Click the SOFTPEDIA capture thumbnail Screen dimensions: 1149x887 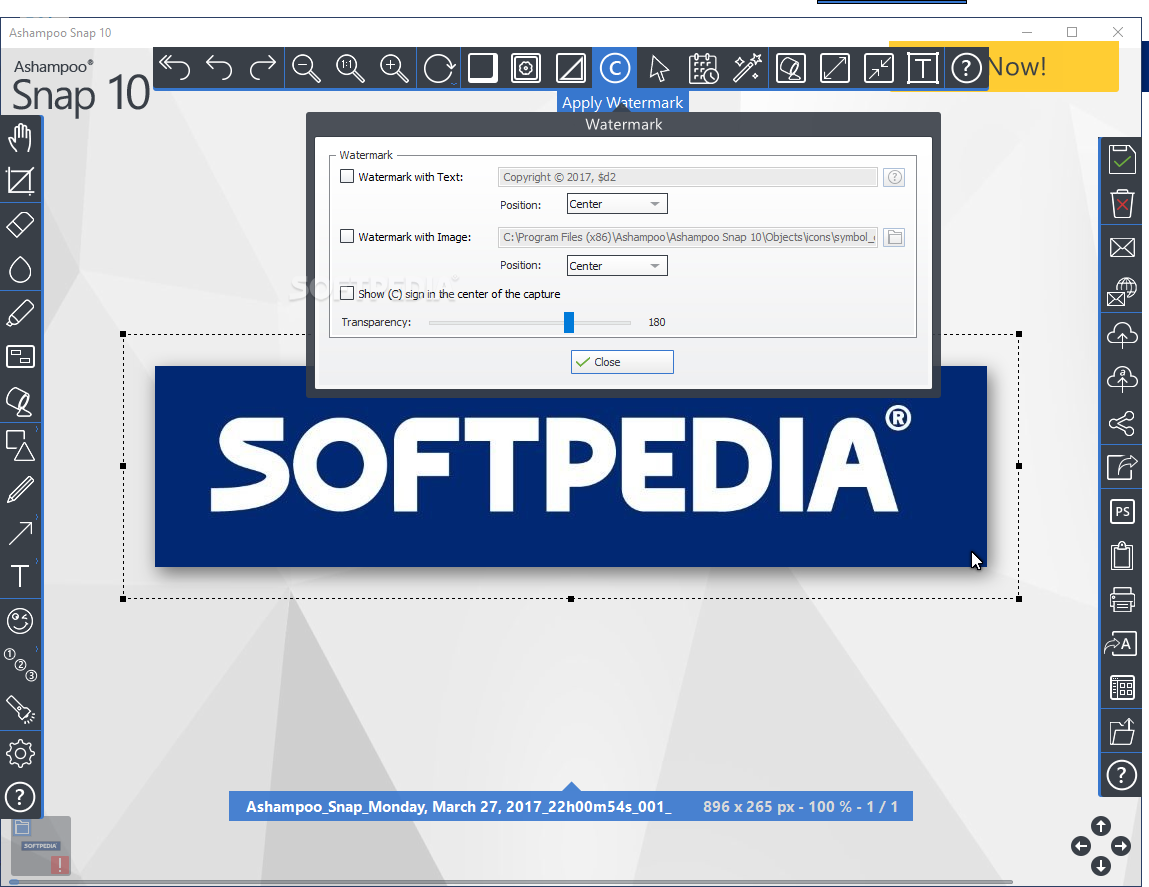tap(41, 846)
